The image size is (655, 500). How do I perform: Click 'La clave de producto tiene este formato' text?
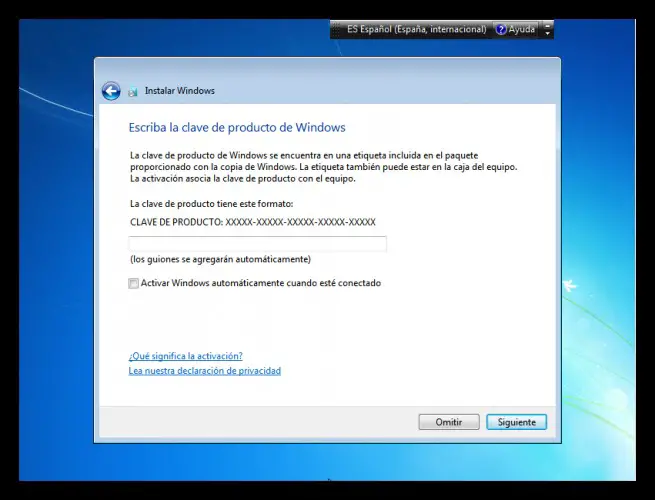pos(211,204)
